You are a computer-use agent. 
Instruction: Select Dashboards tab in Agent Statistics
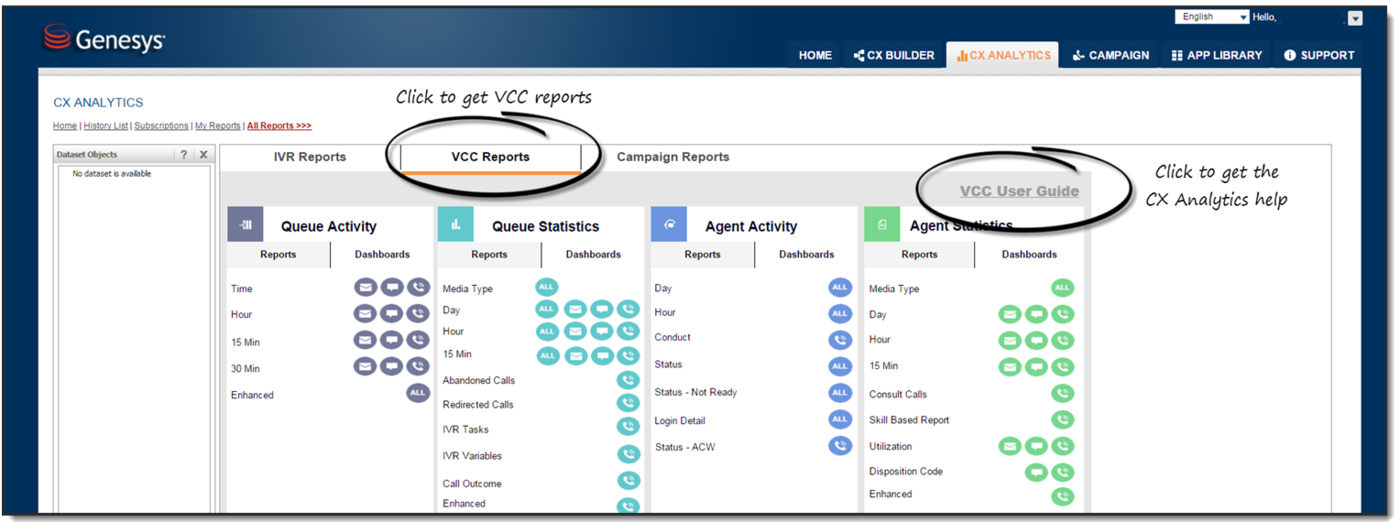click(1029, 255)
